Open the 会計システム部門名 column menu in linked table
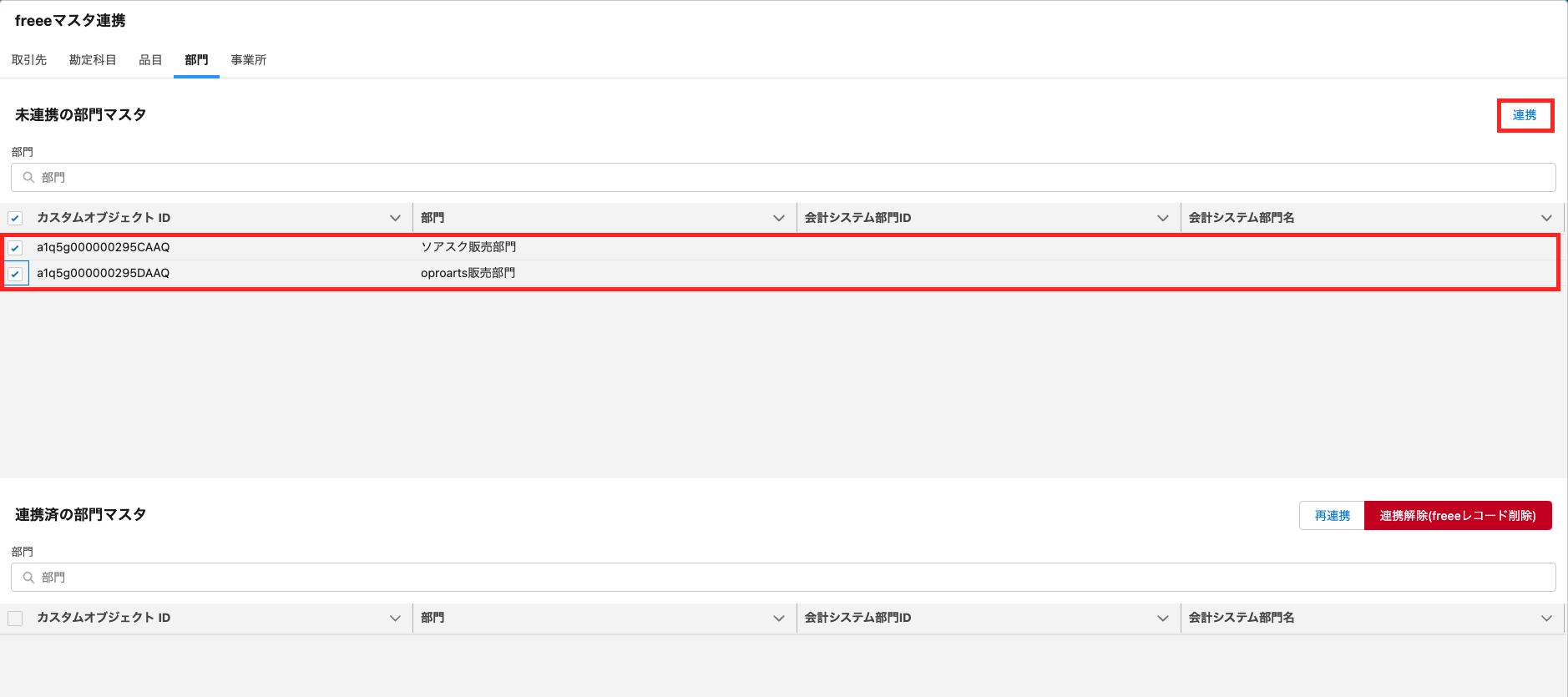The height and width of the screenshot is (697, 1568). 1546,618
